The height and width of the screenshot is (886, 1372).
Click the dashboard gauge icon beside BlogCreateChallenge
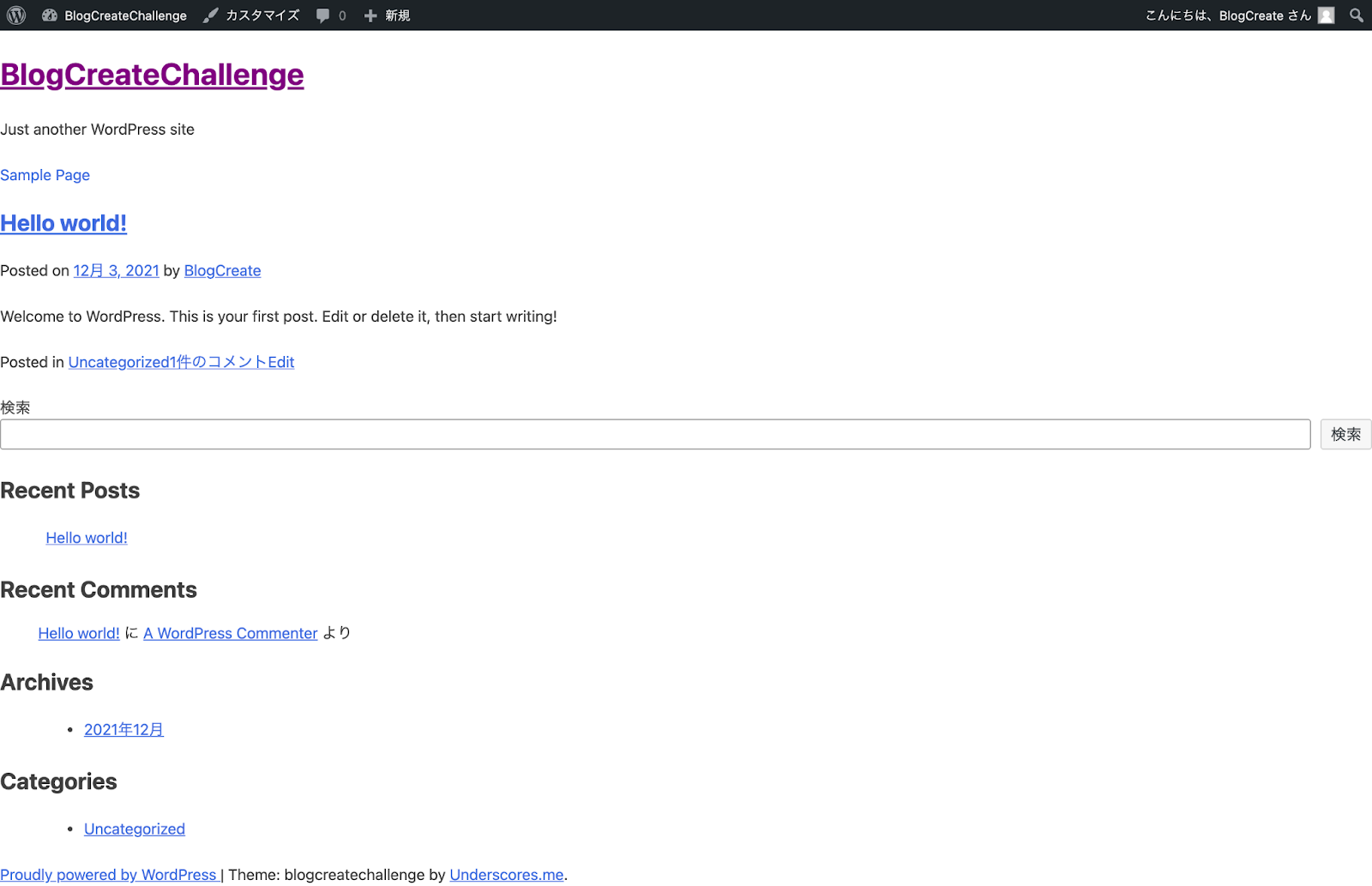point(50,15)
